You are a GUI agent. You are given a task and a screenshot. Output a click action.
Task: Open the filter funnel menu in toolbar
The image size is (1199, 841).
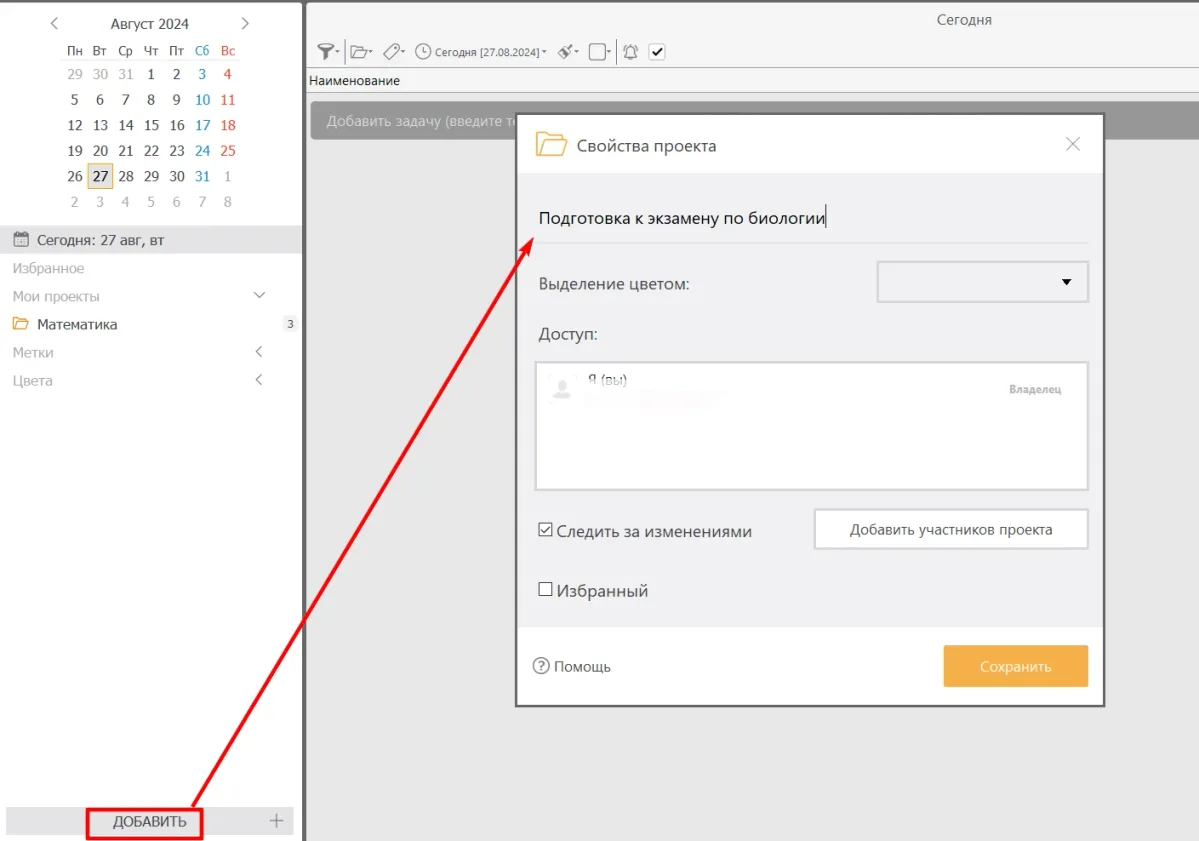(326, 52)
